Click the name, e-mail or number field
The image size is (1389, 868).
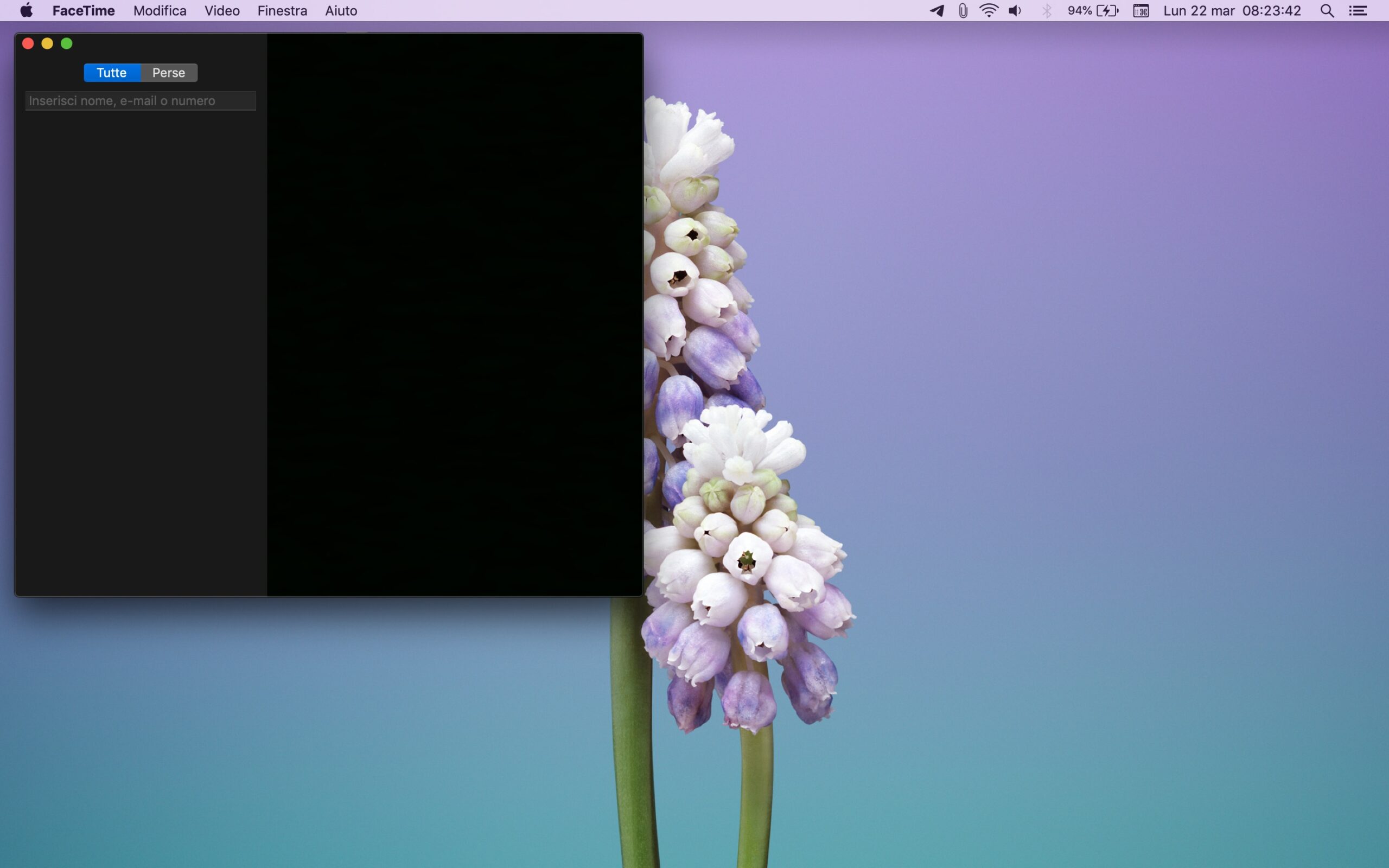click(x=140, y=101)
